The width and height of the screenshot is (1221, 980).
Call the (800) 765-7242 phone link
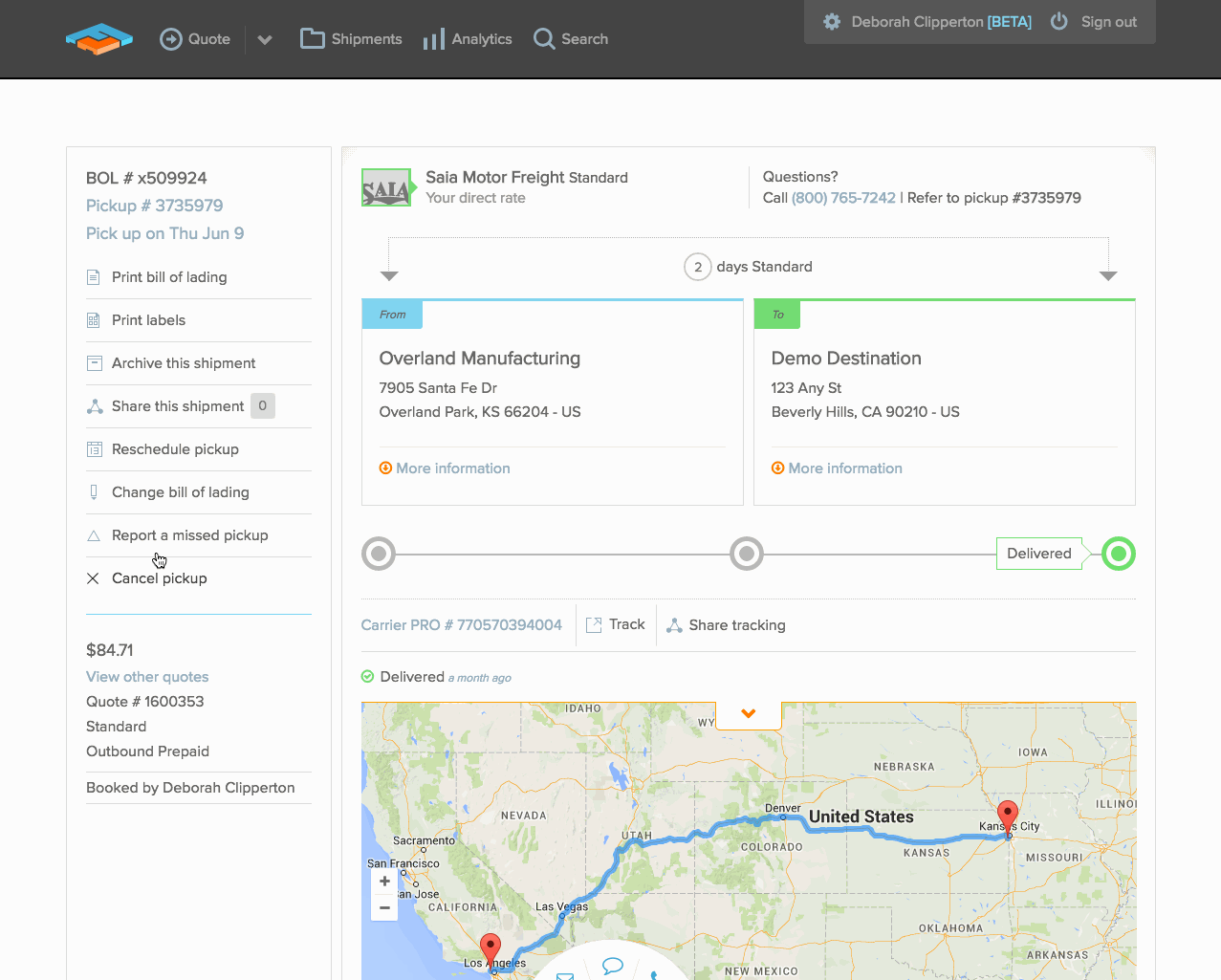[843, 198]
